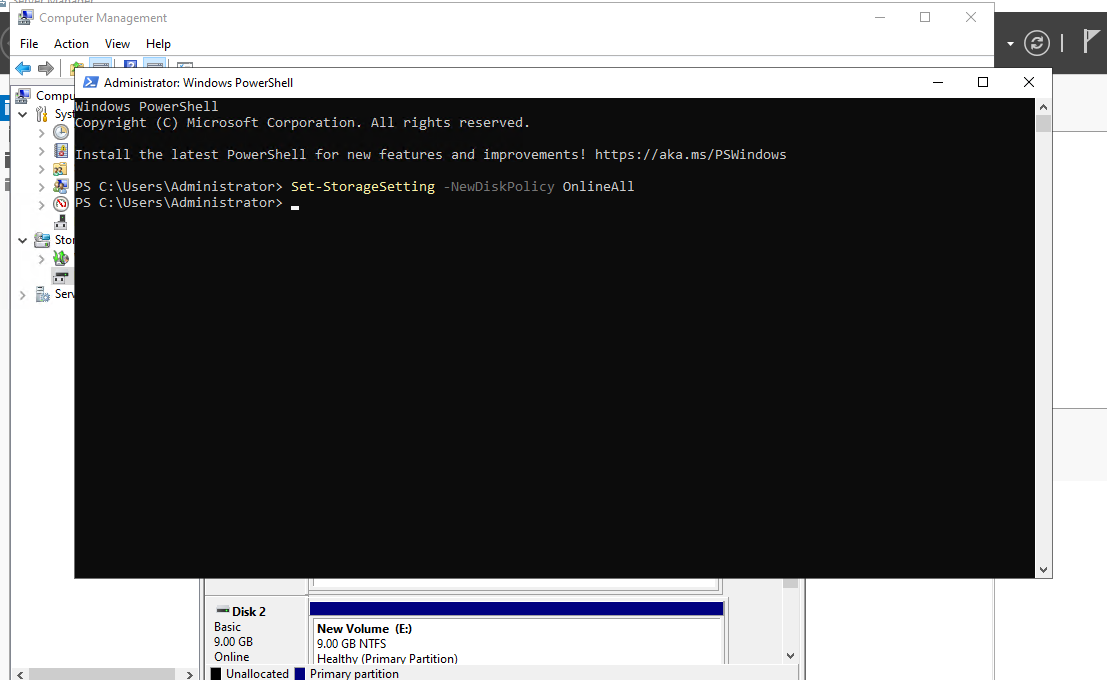Expand the Services and Applications node
Viewport: 1107px width, 680px height.
pos(23,294)
